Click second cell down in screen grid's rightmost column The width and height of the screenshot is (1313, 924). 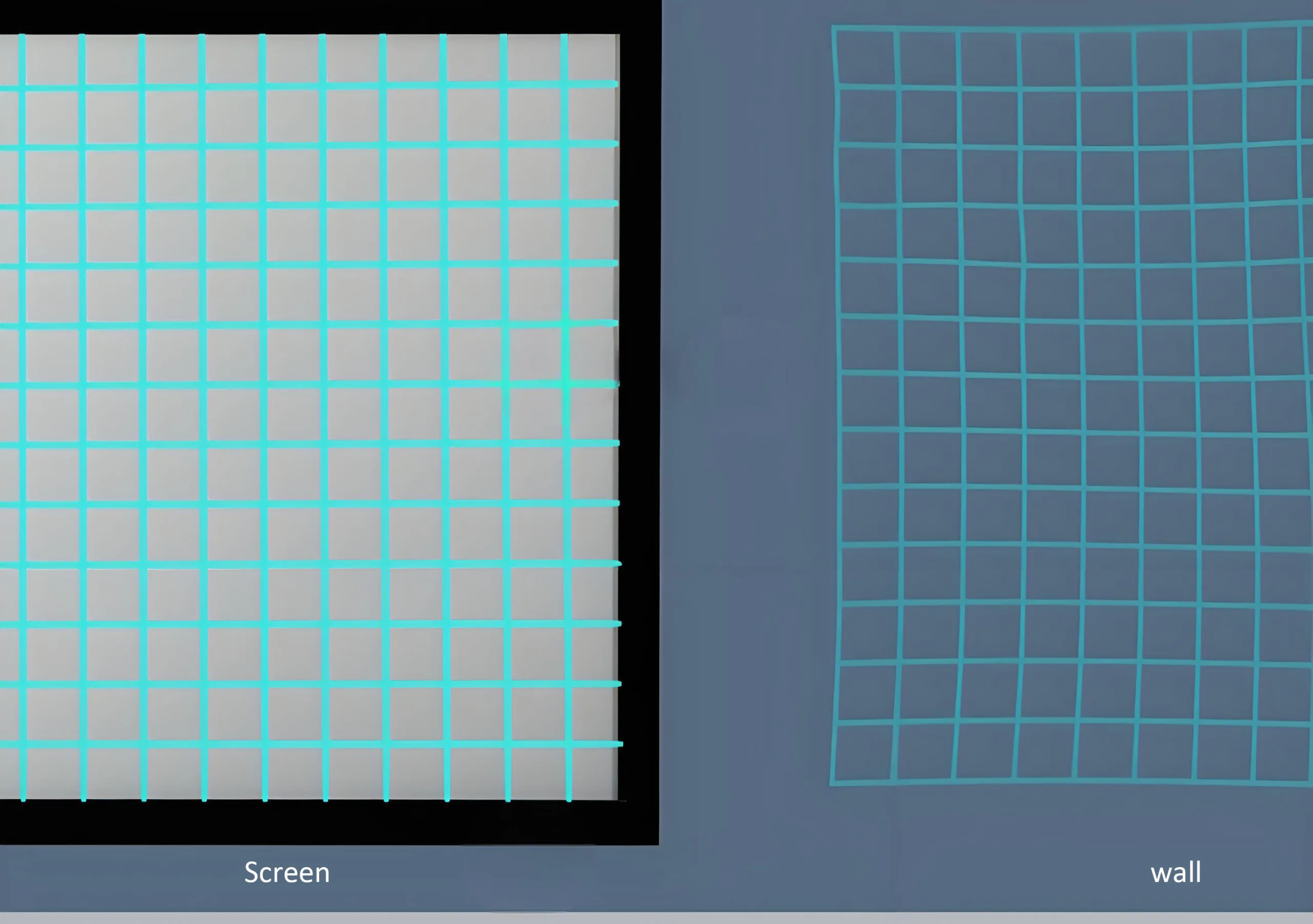[593, 114]
